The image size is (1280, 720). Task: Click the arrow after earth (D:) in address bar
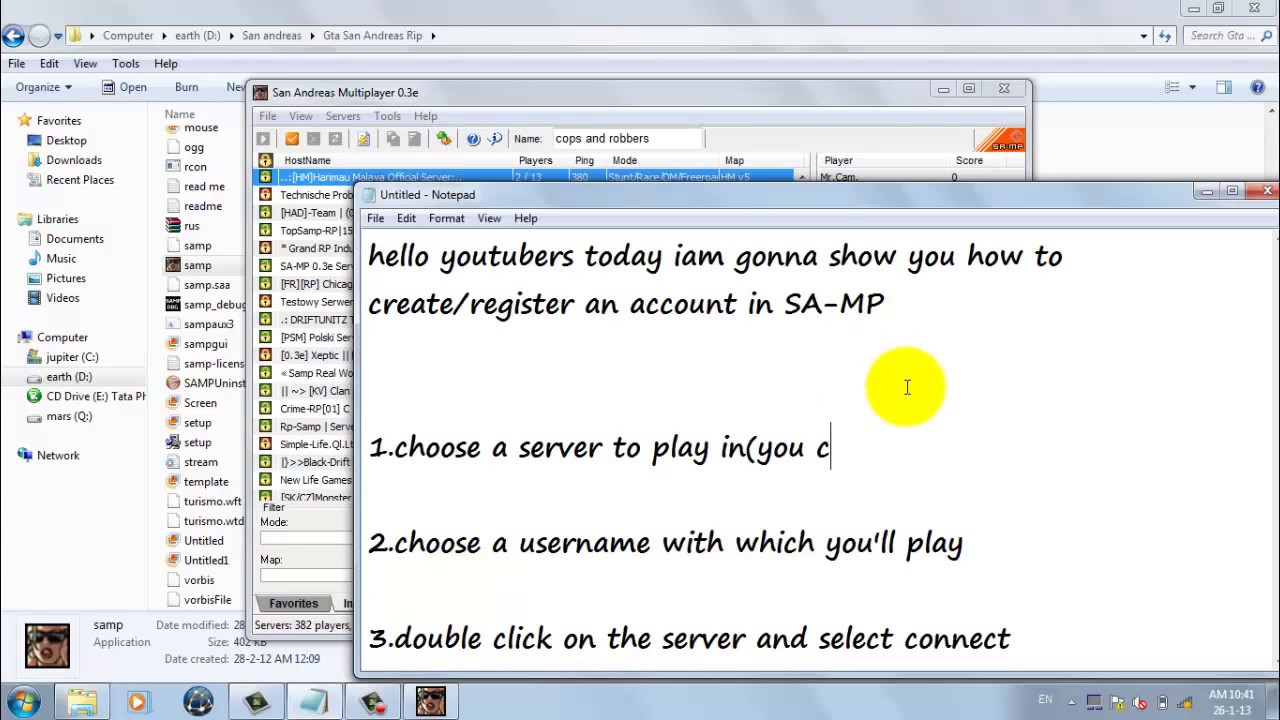pos(232,36)
